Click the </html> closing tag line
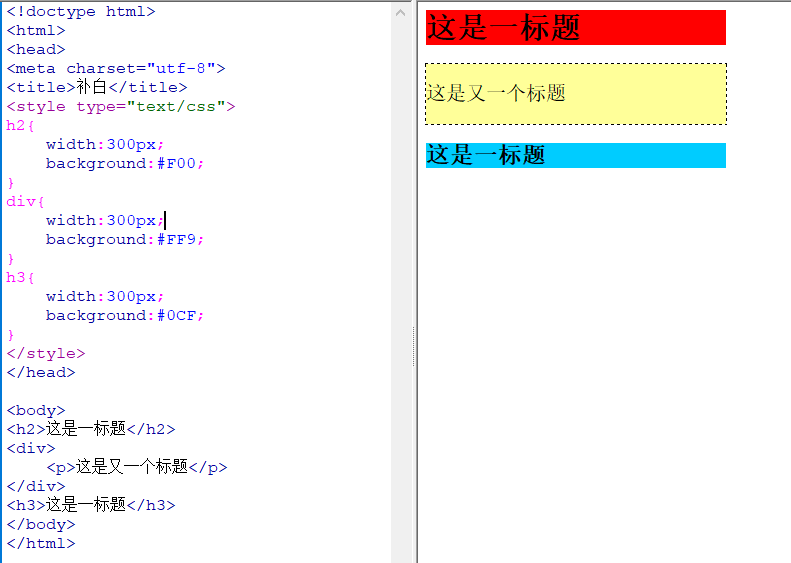The image size is (791, 563). pyautogui.click(x=41, y=543)
